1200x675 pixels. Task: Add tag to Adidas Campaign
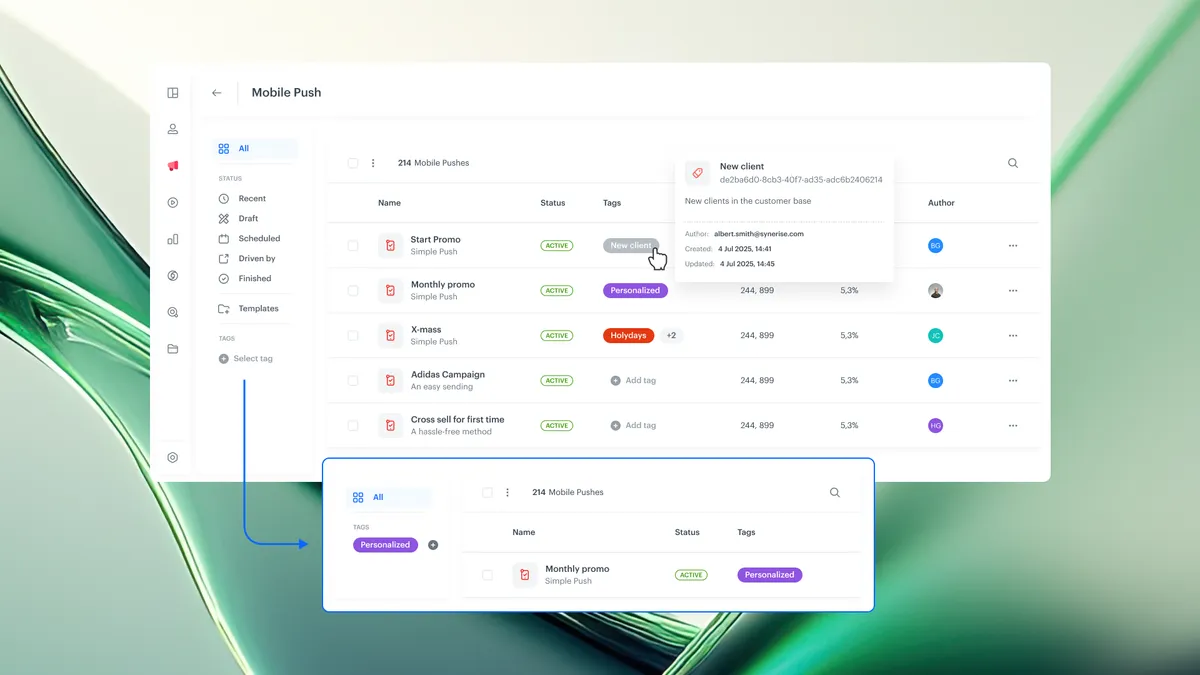(x=633, y=381)
